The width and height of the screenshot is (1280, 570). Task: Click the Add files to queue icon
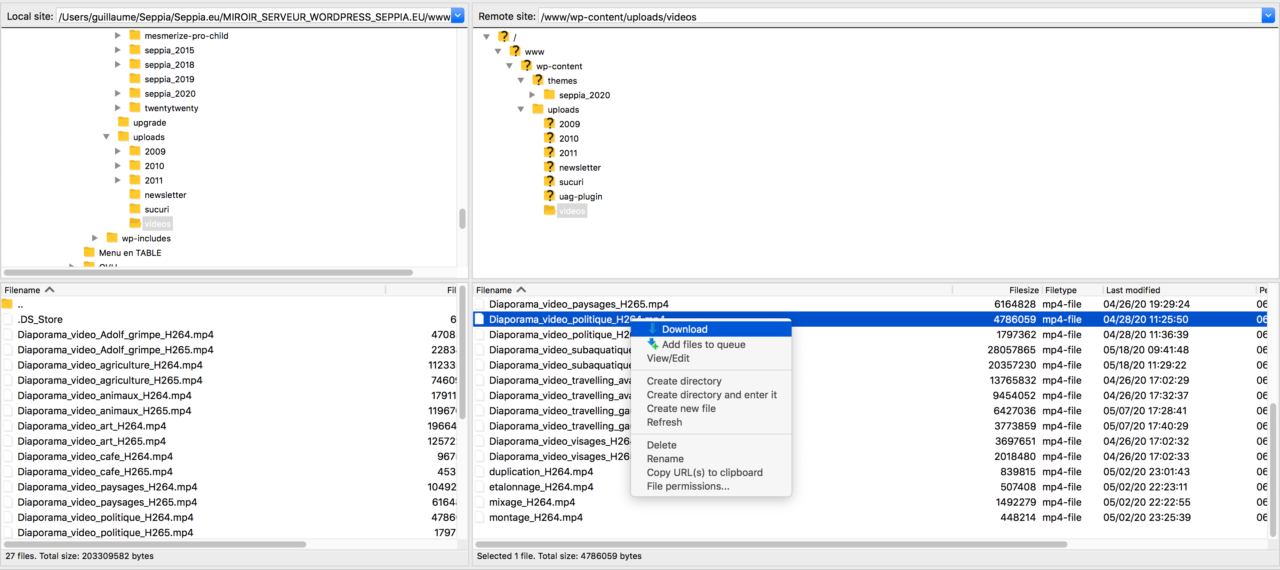coord(652,344)
